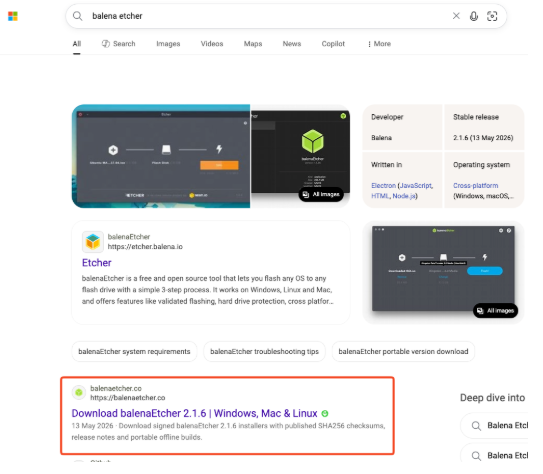Click the search box containing balena etcher
This screenshot has height=474, width=543.
click(286, 16)
